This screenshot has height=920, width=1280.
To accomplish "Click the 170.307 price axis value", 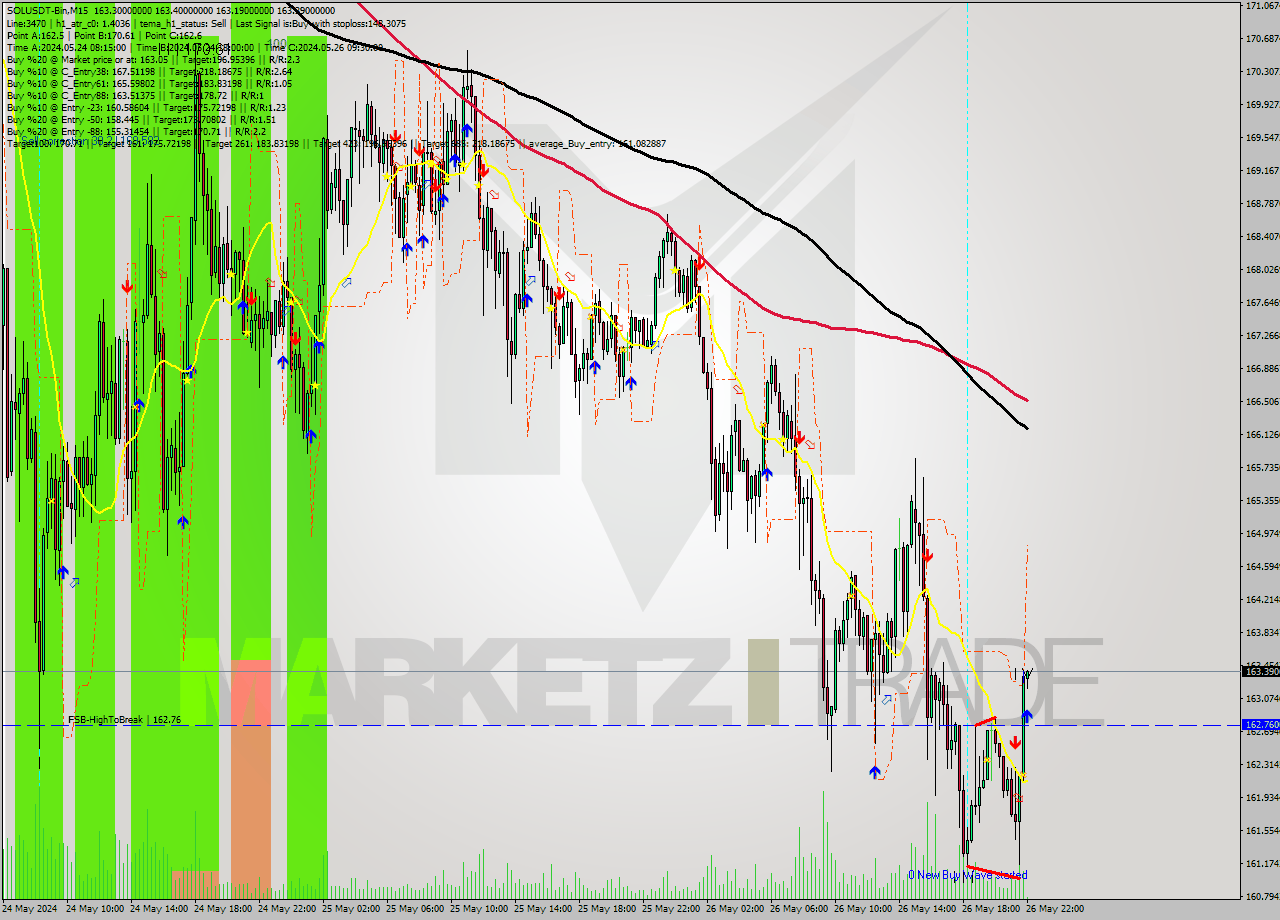I will pos(1263,72).
